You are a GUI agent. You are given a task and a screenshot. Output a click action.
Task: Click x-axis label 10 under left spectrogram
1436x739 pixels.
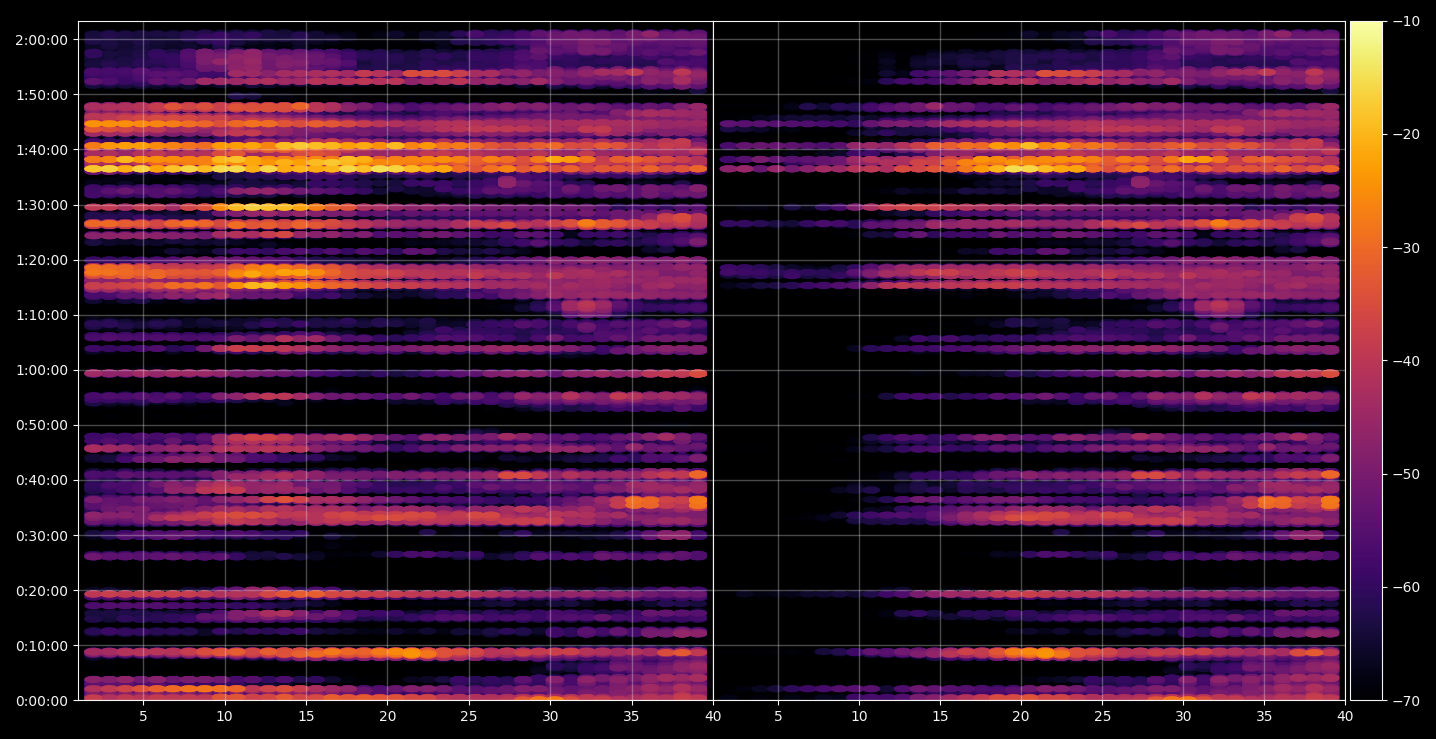pos(224,716)
